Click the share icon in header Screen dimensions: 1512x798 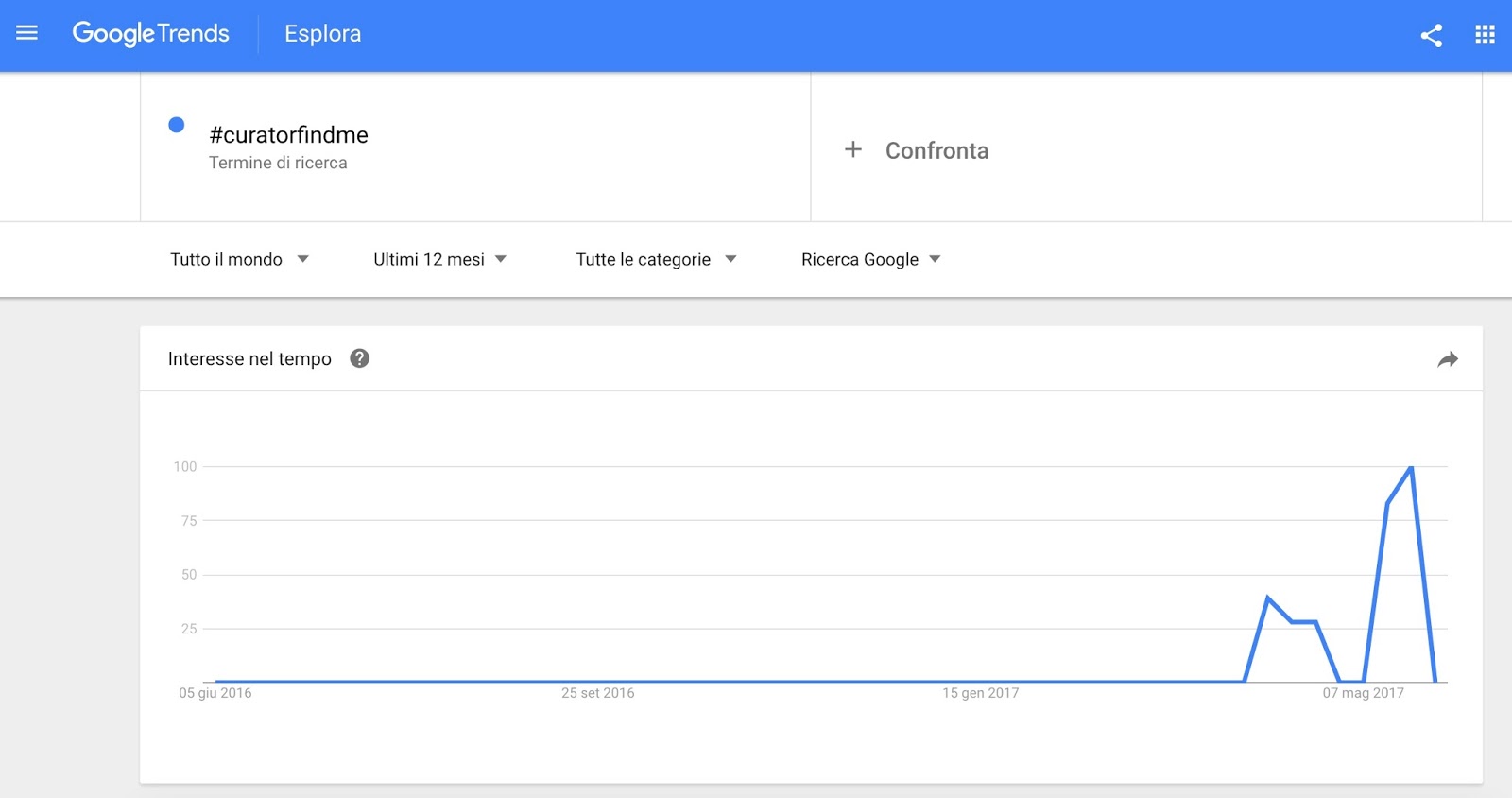(x=1431, y=36)
